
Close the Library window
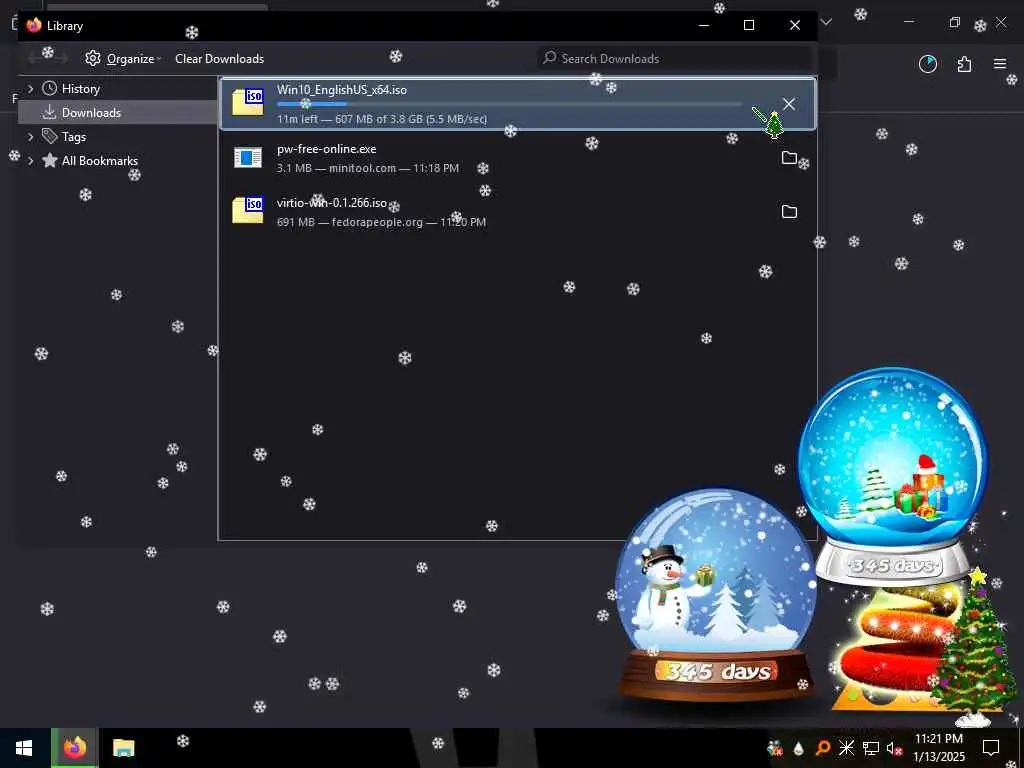point(795,25)
